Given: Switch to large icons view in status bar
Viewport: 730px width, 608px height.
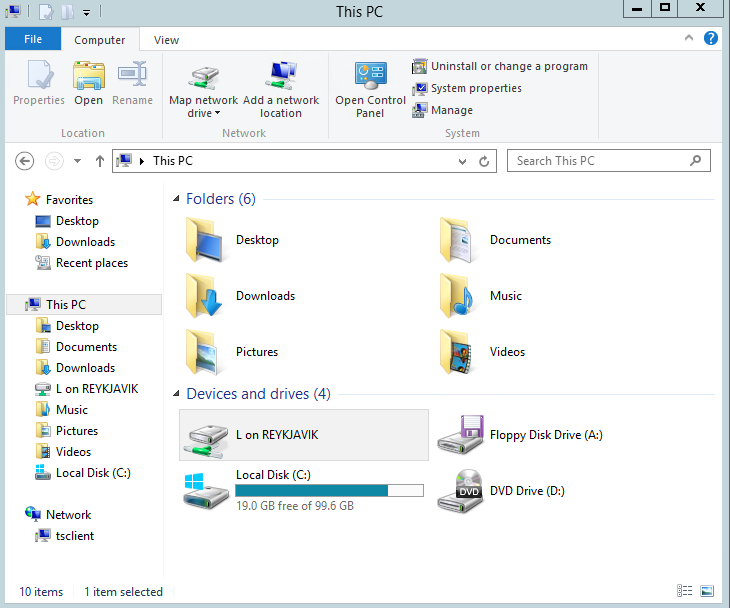Looking at the screenshot, I should (707, 591).
